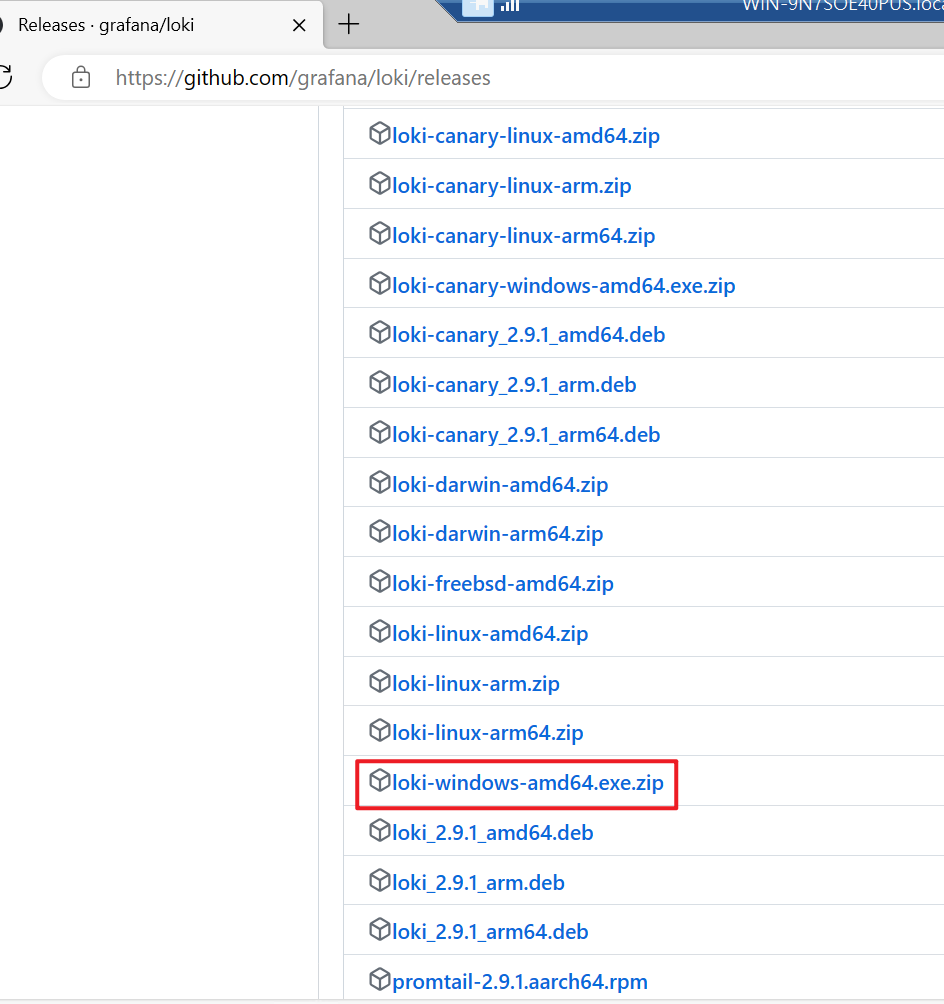Download loki-freebsd-amd64.zip
944x1004 pixels.
[x=503, y=585]
